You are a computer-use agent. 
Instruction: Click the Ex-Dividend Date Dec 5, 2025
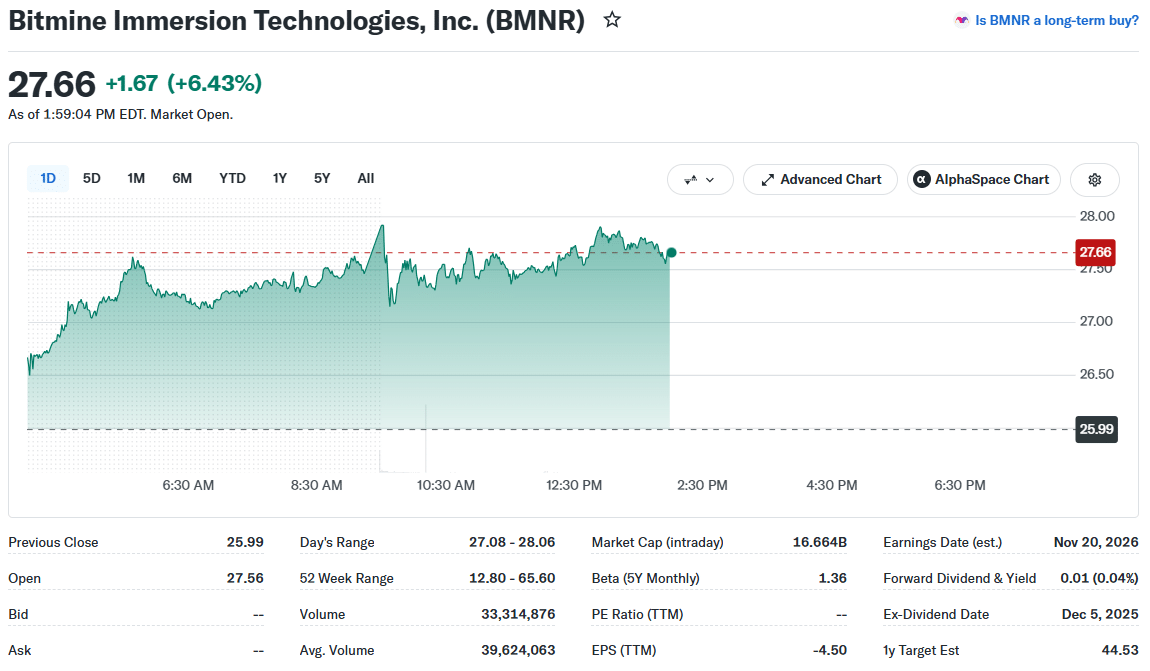[1099, 614]
